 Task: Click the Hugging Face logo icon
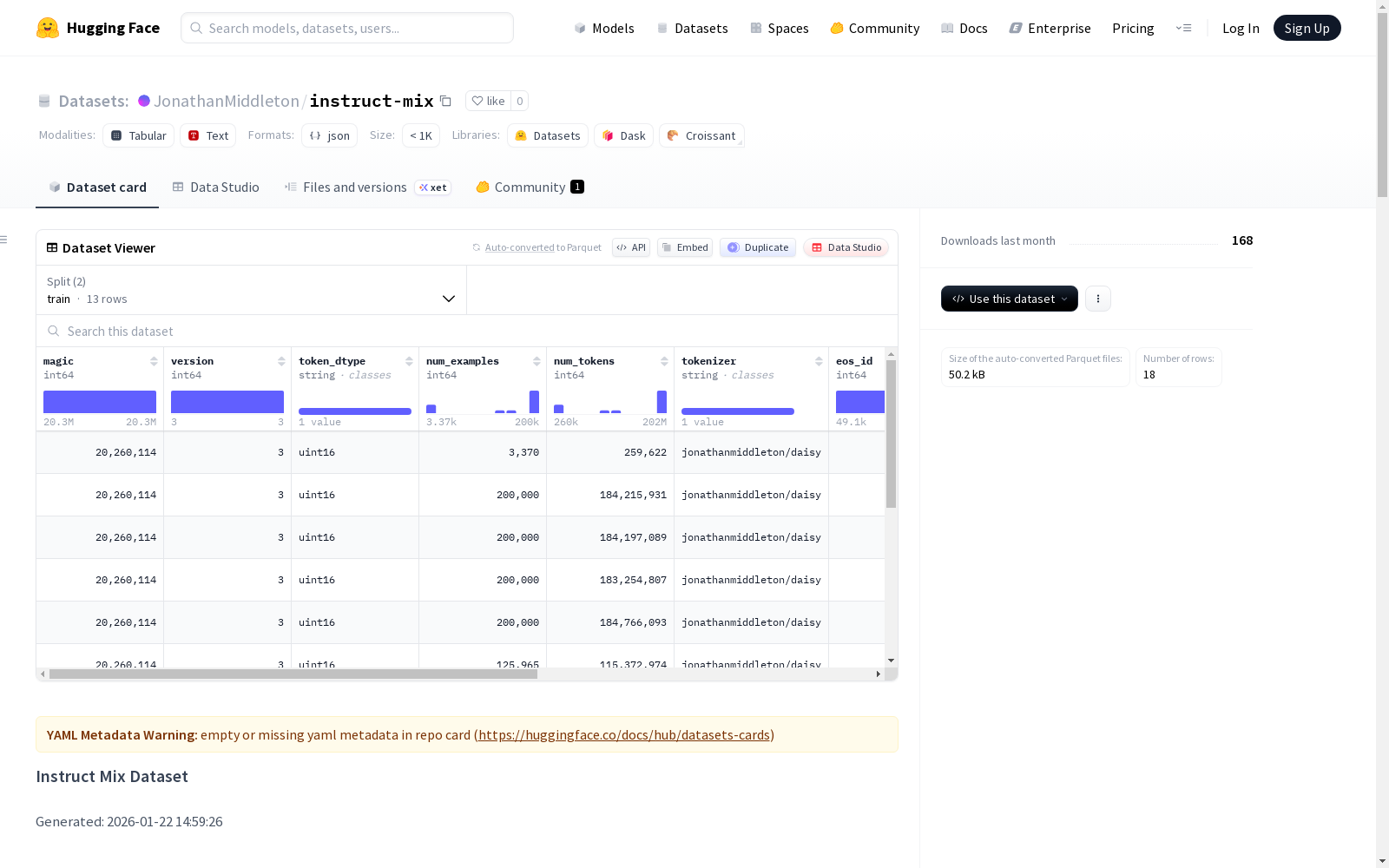(48, 28)
